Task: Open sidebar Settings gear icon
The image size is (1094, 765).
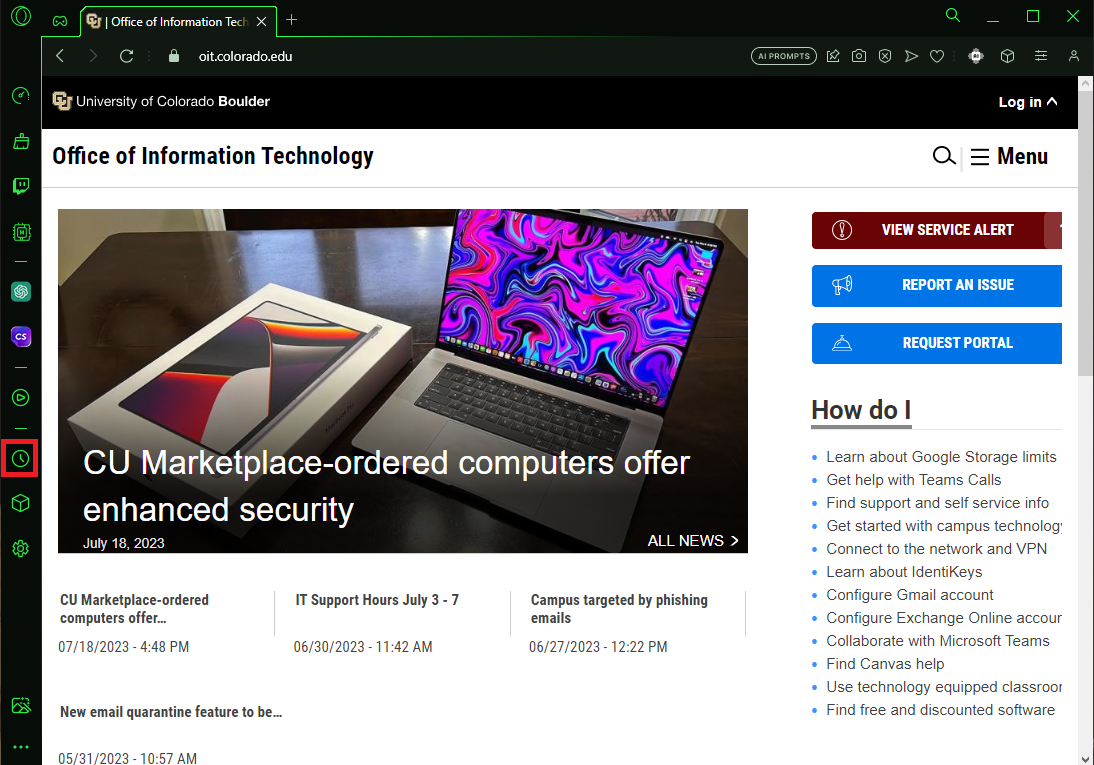Action: [20, 548]
